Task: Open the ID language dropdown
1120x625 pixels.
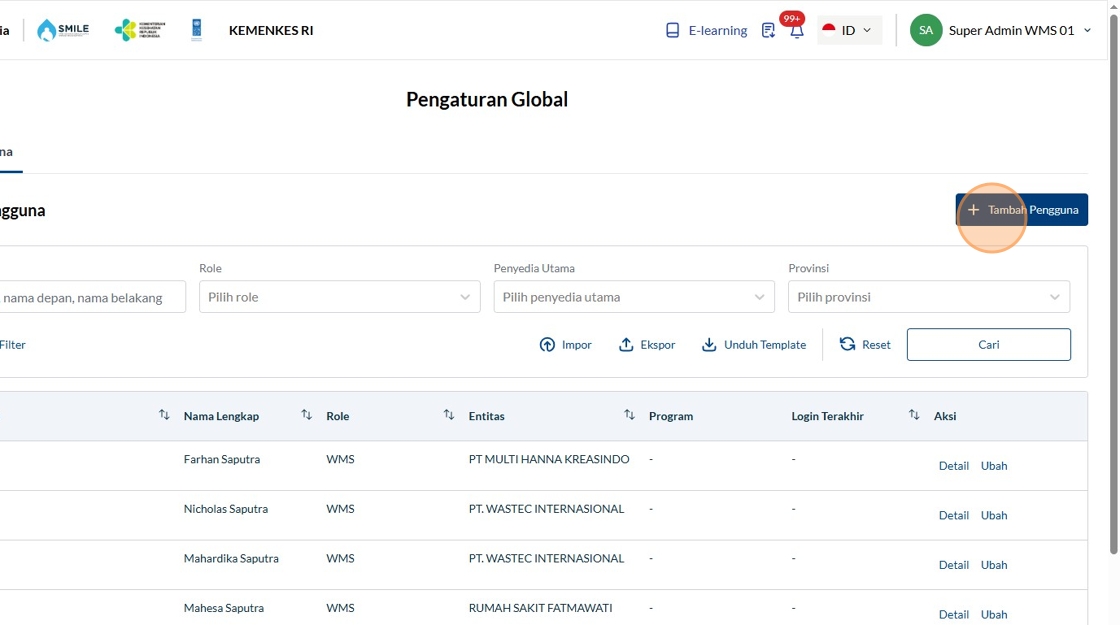Action: [x=849, y=30]
